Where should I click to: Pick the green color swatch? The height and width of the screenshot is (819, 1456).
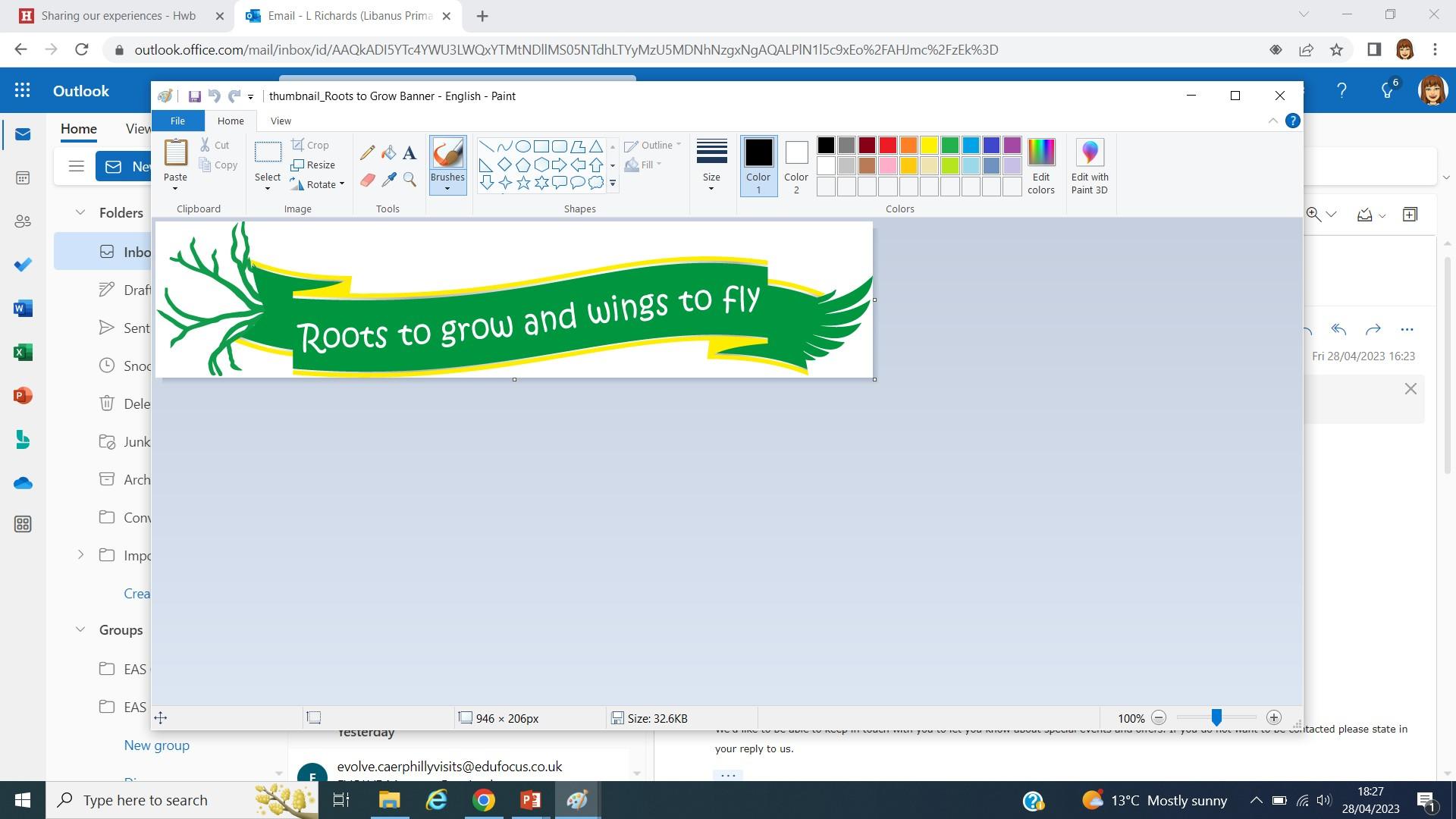(x=949, y=145)
